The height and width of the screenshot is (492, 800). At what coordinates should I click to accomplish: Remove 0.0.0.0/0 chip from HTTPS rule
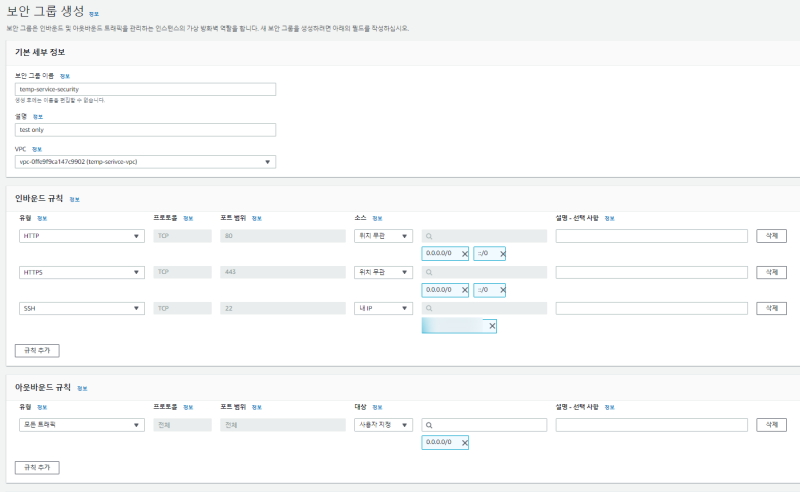(464, 290)
